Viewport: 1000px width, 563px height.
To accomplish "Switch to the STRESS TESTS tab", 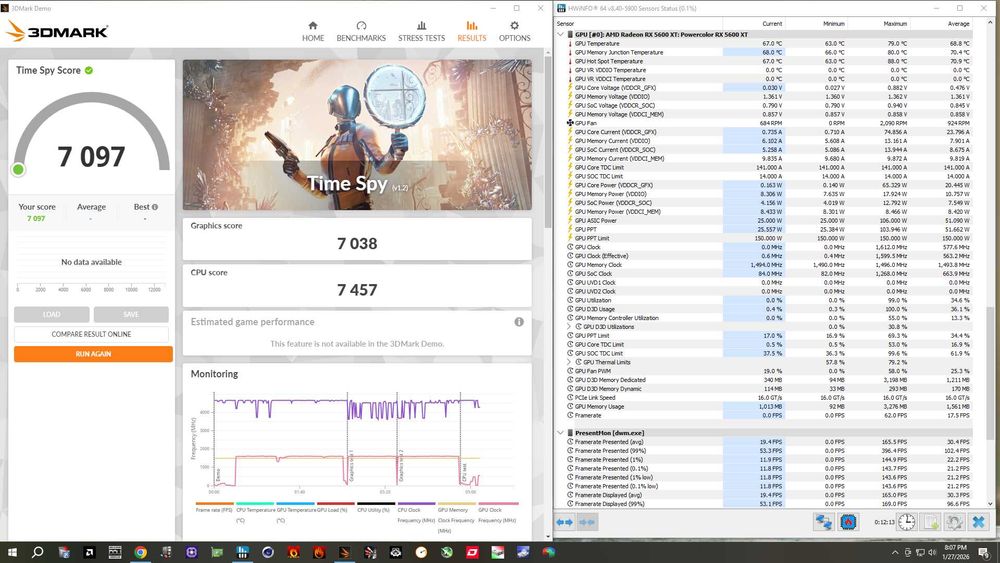I will coord(421,31).
